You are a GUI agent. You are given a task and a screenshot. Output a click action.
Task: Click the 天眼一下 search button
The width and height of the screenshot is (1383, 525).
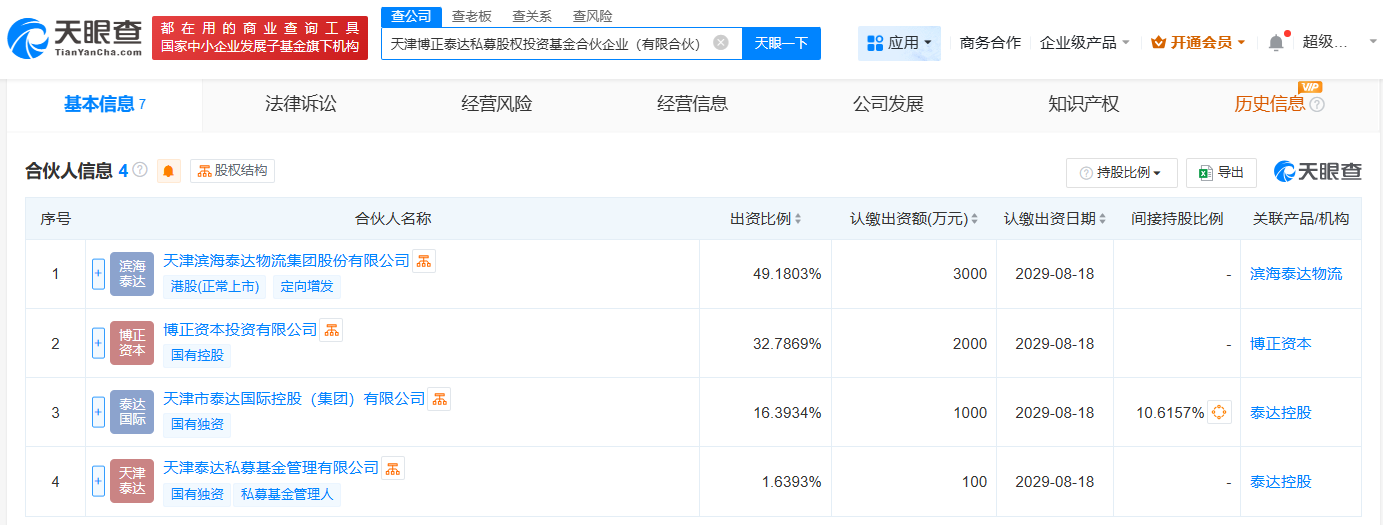(781, 43)
